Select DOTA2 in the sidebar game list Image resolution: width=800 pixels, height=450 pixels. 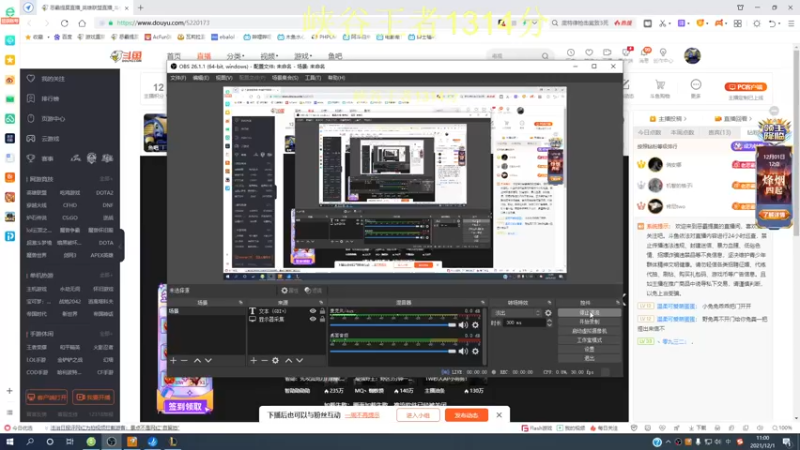(x=104, y=193)
